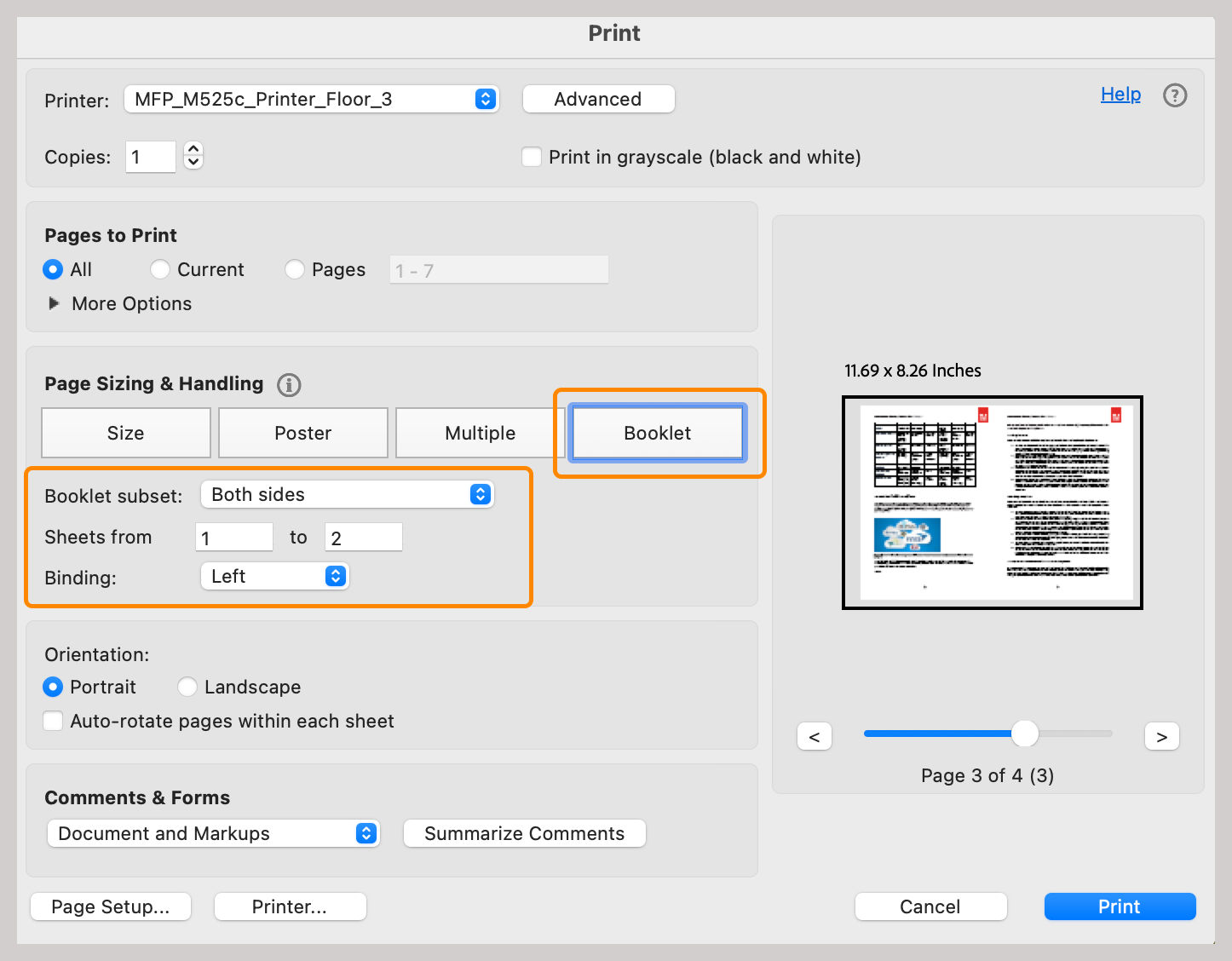This screenshot has width=1232, height=961.
Task: Expand More Options disclosure triangle
Action: (x=55, y=303)
